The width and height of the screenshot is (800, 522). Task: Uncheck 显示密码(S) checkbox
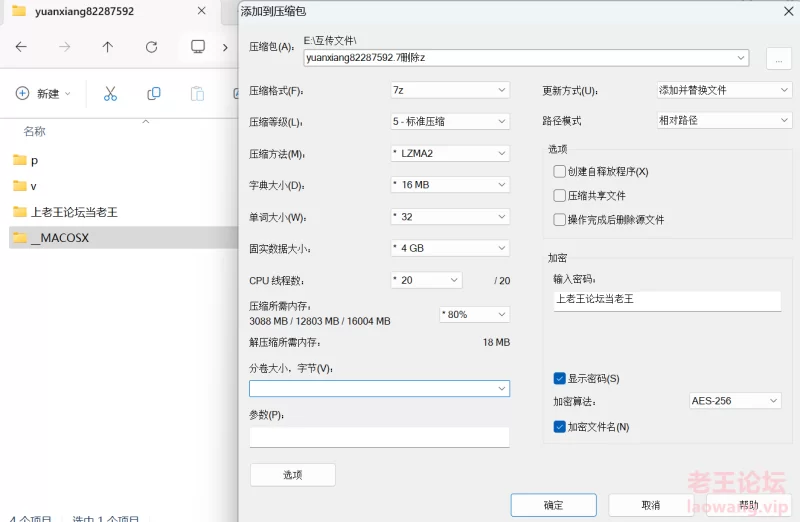click(559, 378)
